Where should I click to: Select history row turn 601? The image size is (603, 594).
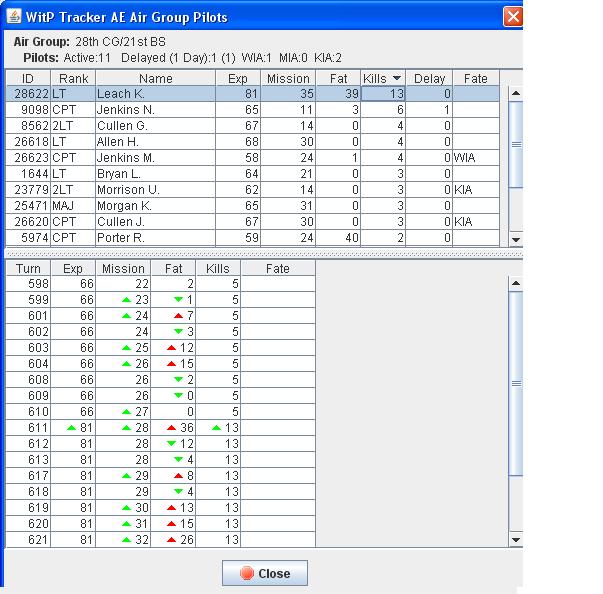tap(160, 316)
